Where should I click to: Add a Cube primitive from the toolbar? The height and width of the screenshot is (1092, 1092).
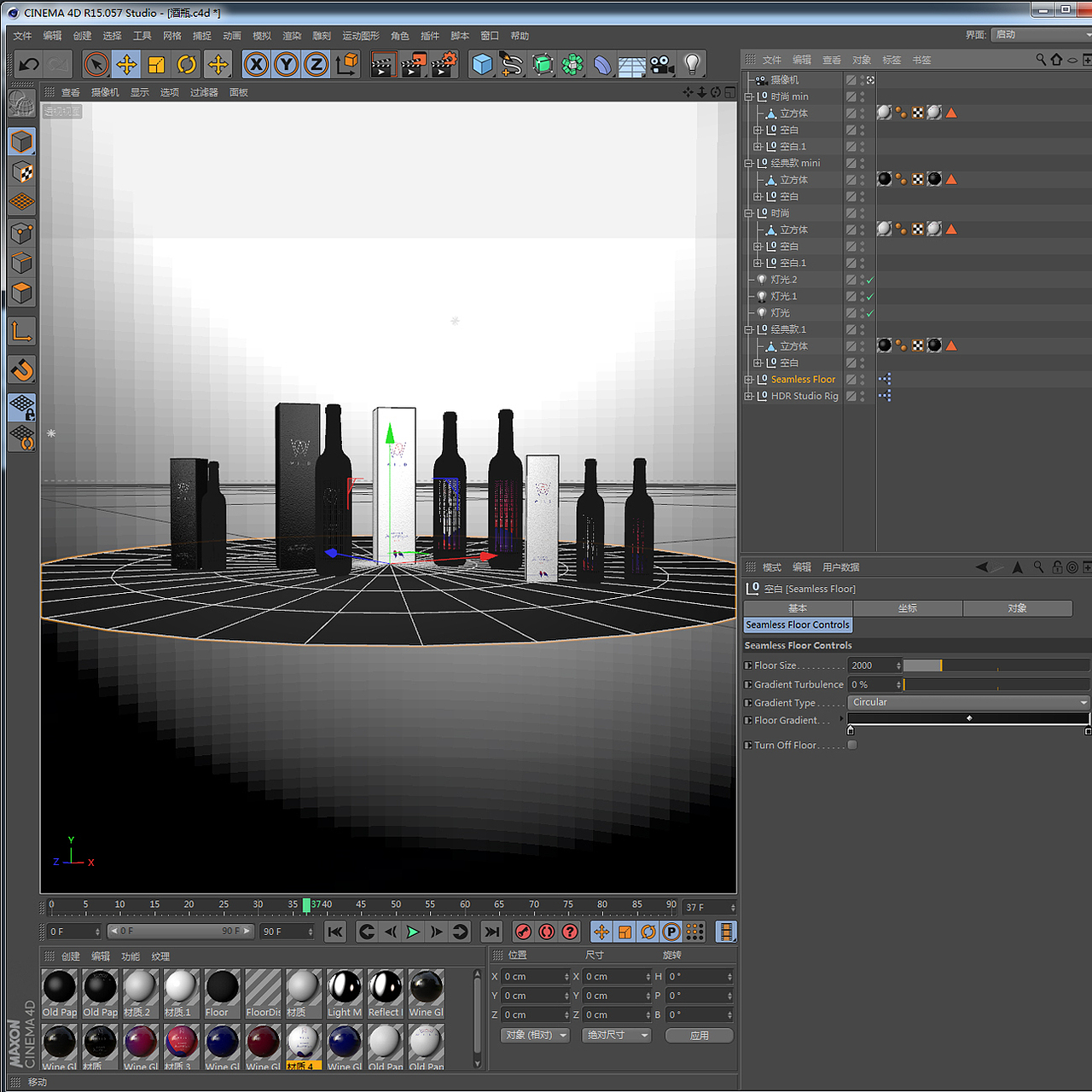(x=482, y=64)
